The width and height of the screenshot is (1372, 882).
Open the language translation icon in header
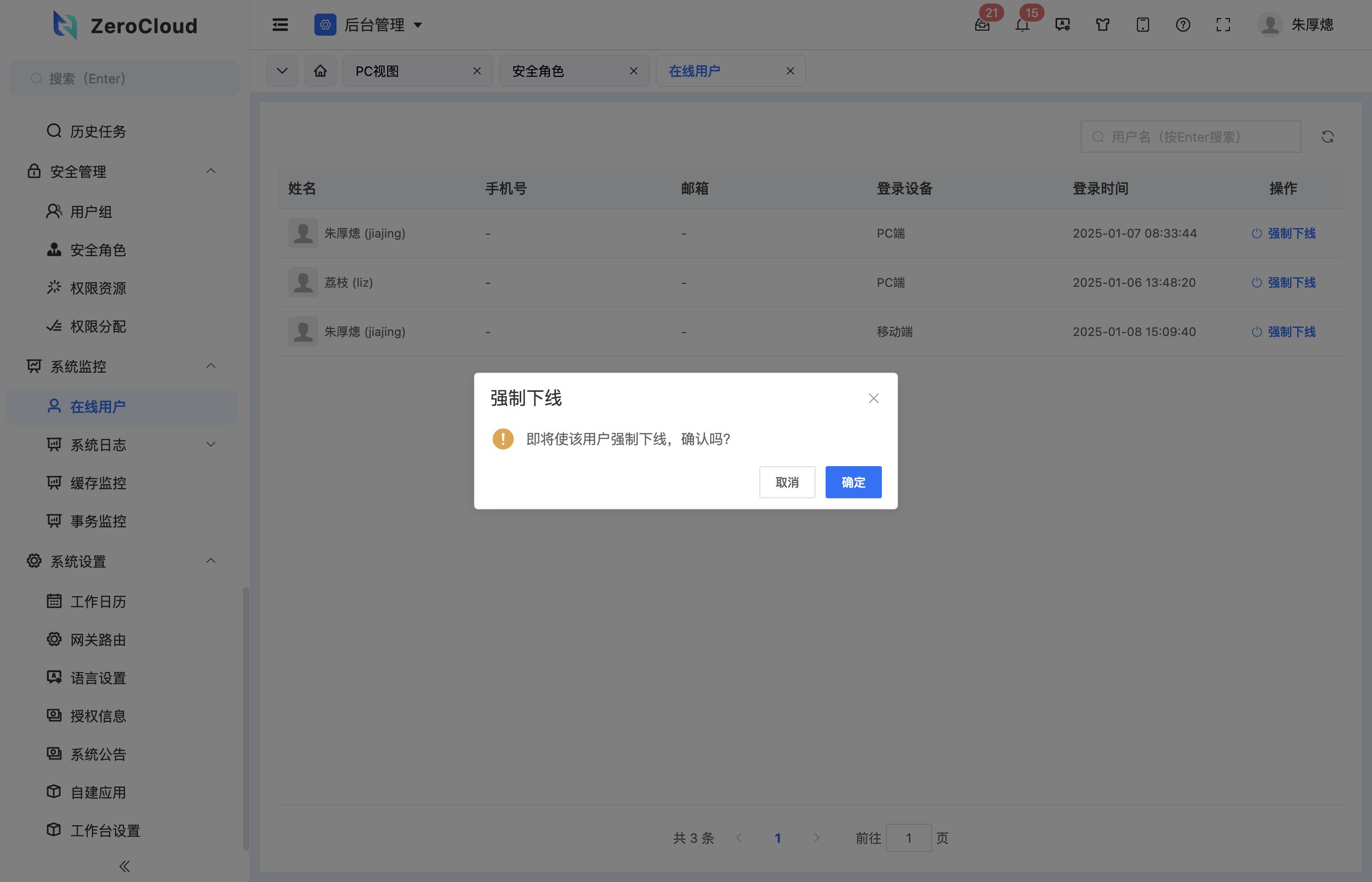pyautogui.click(x=1062, y=25)
